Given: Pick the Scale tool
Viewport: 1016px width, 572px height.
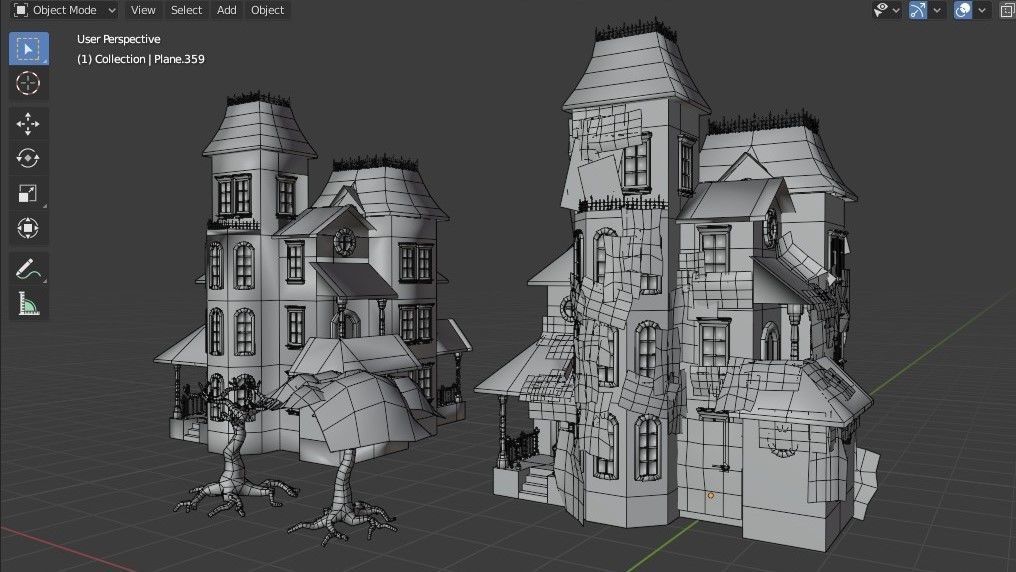Looking at the screenshot, I should pyautogui.click(x=28, y=193).
